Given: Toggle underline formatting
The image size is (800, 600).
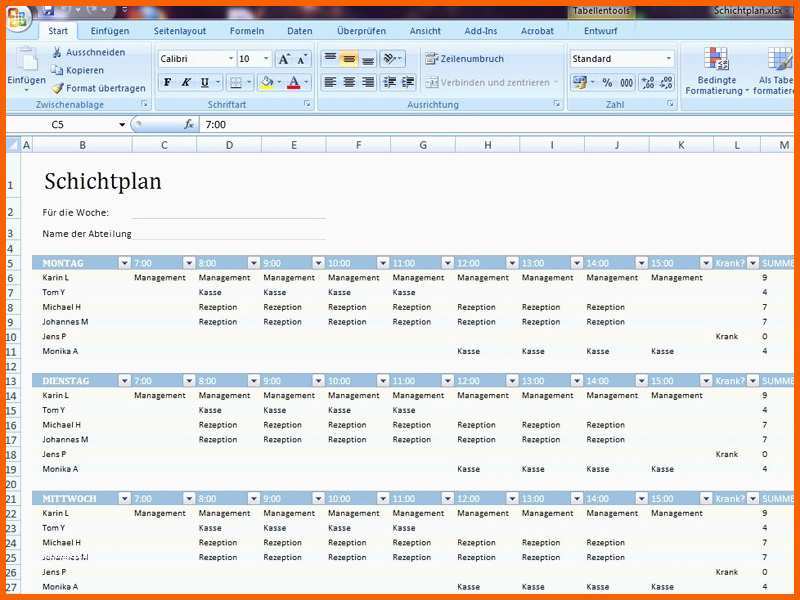Looking at the screenshot, I should pos(205,83).
